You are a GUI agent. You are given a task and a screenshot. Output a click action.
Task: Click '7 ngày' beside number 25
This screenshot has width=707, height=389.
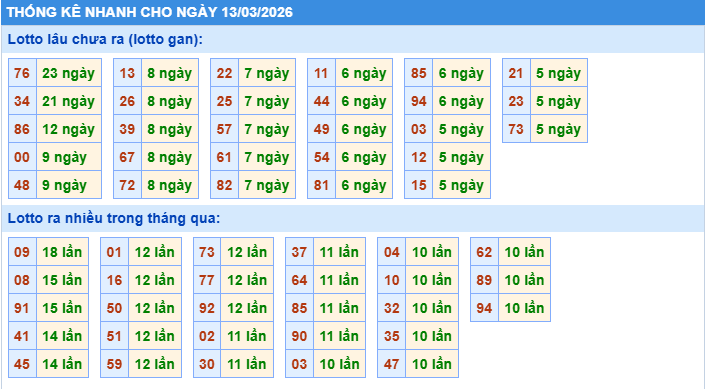266,101
